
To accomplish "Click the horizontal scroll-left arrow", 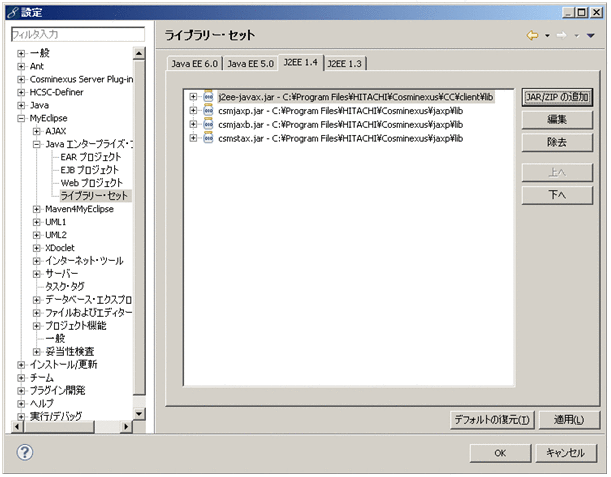I will tap(17, 426).
